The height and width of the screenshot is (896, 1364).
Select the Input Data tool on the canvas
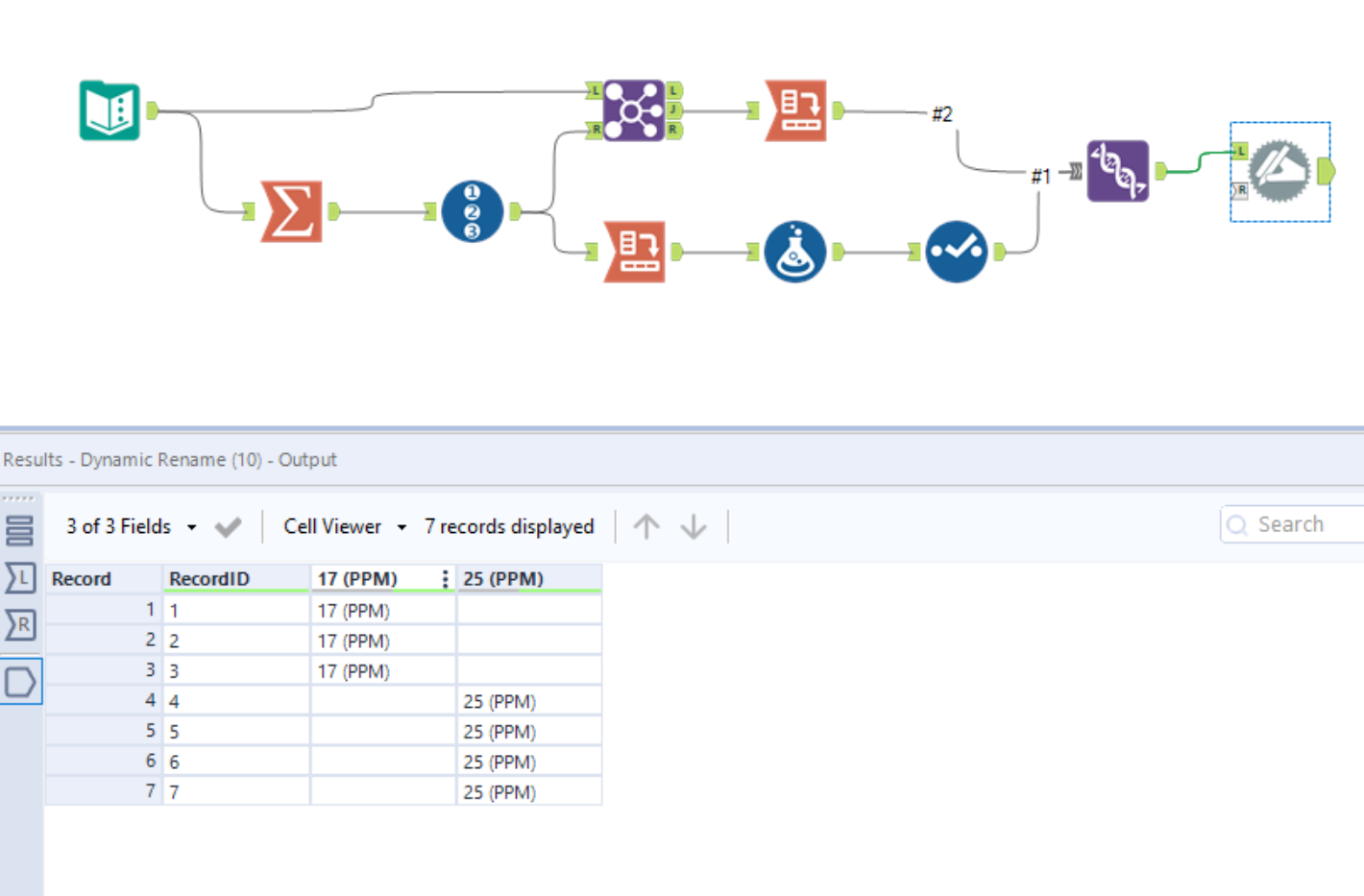110,109
